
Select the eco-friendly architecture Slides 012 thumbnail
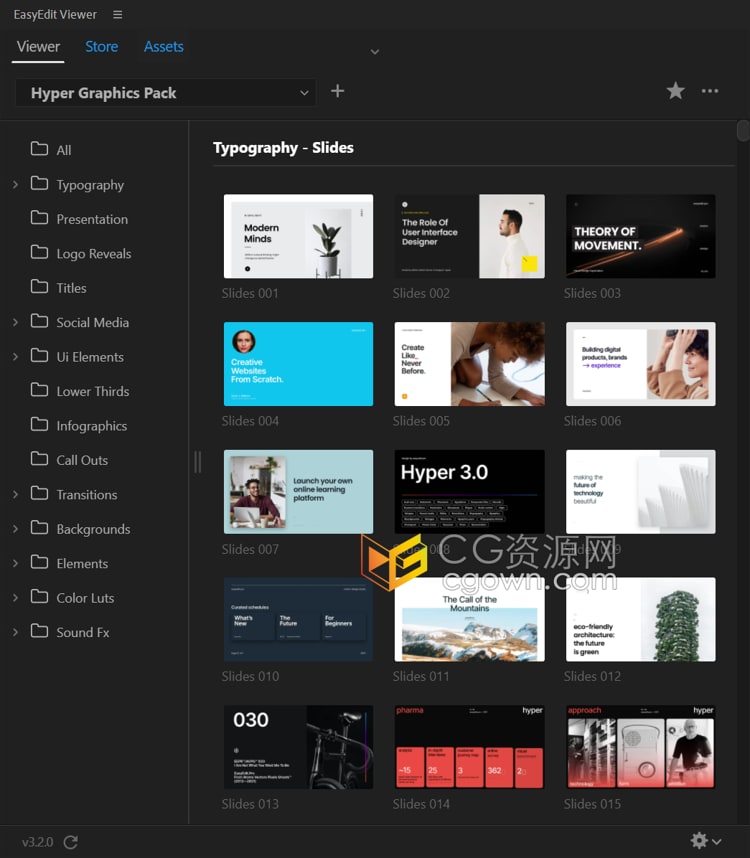click(x=641, y=619)
